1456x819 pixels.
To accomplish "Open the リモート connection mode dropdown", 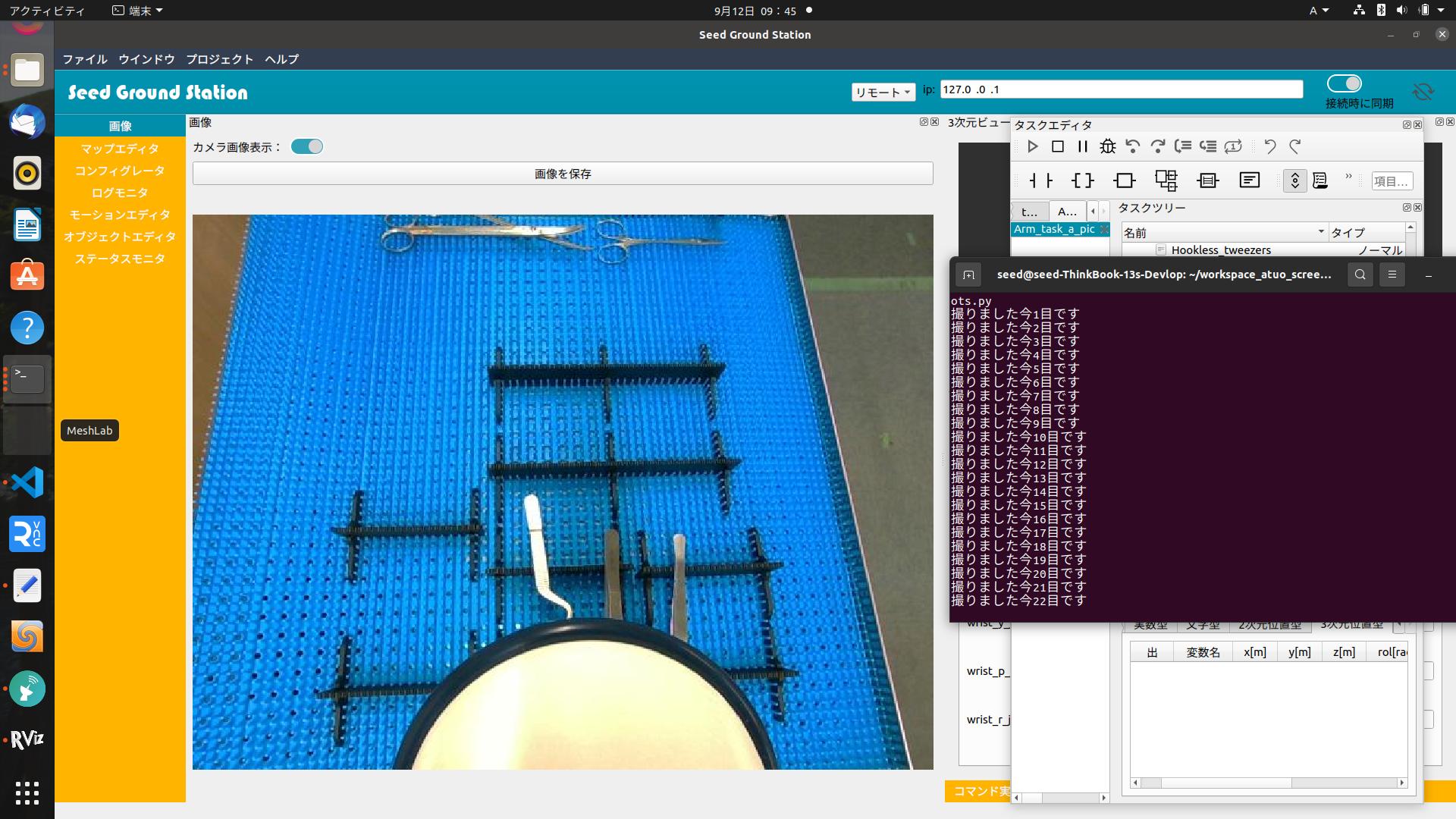I will [x=883, y=92].
